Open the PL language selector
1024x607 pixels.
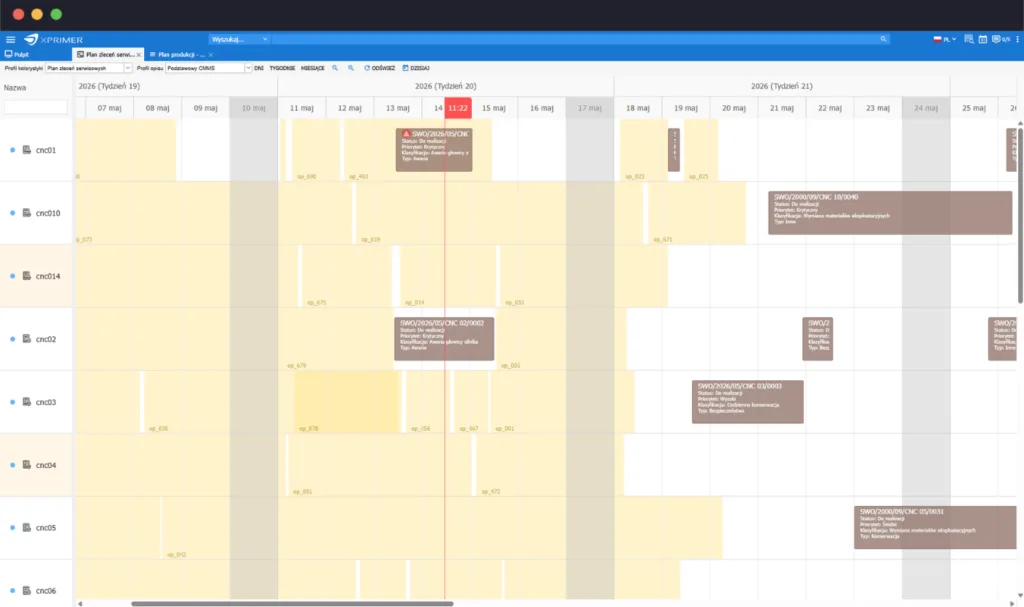point(944,39)
